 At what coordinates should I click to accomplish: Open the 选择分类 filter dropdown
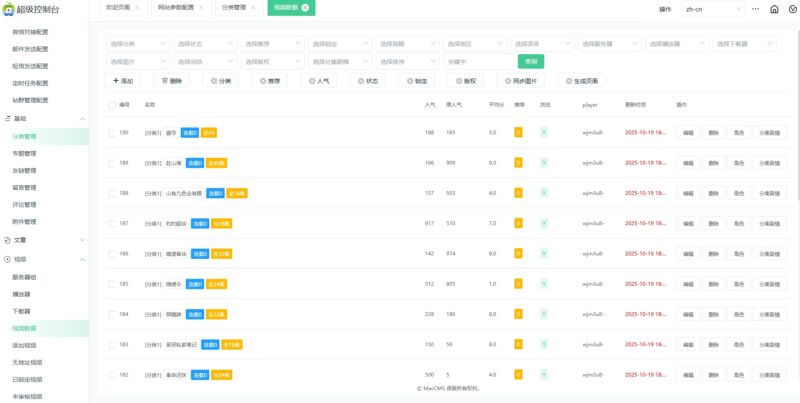(x=137, y=44)
